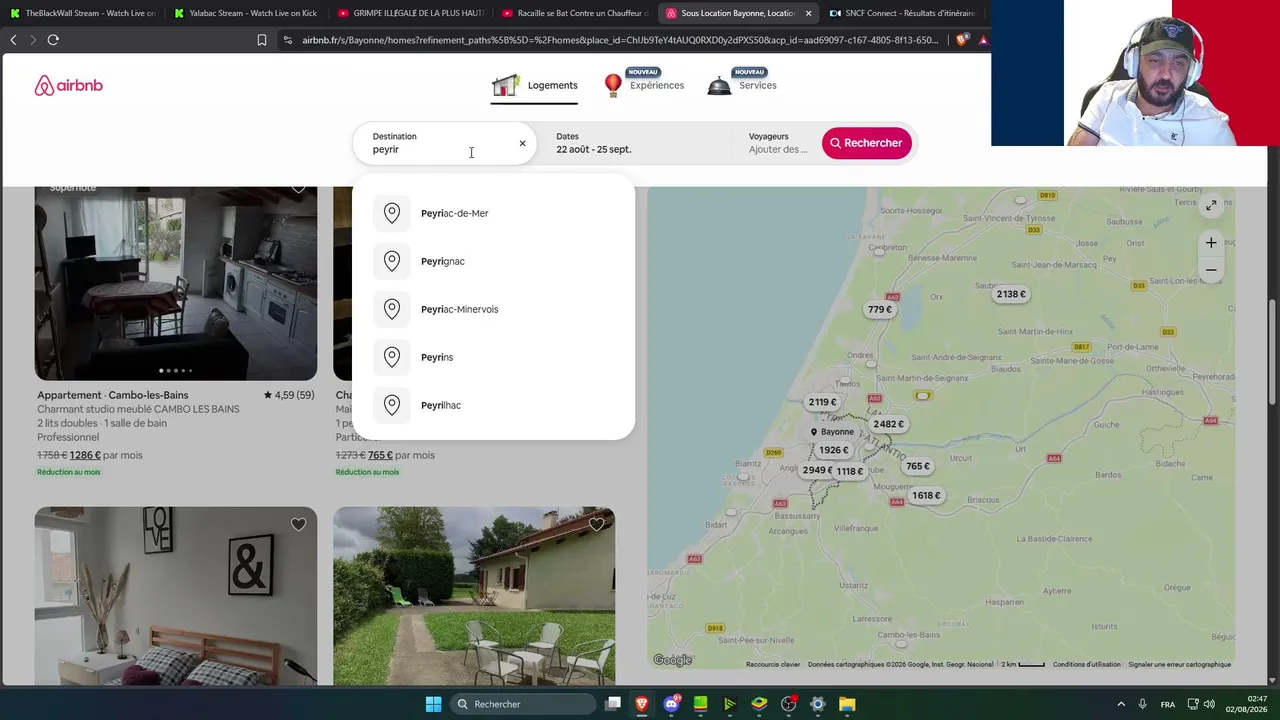1280x720 pixels.
Task: Select the 2482 € map price marker
Action: [888, 424]
